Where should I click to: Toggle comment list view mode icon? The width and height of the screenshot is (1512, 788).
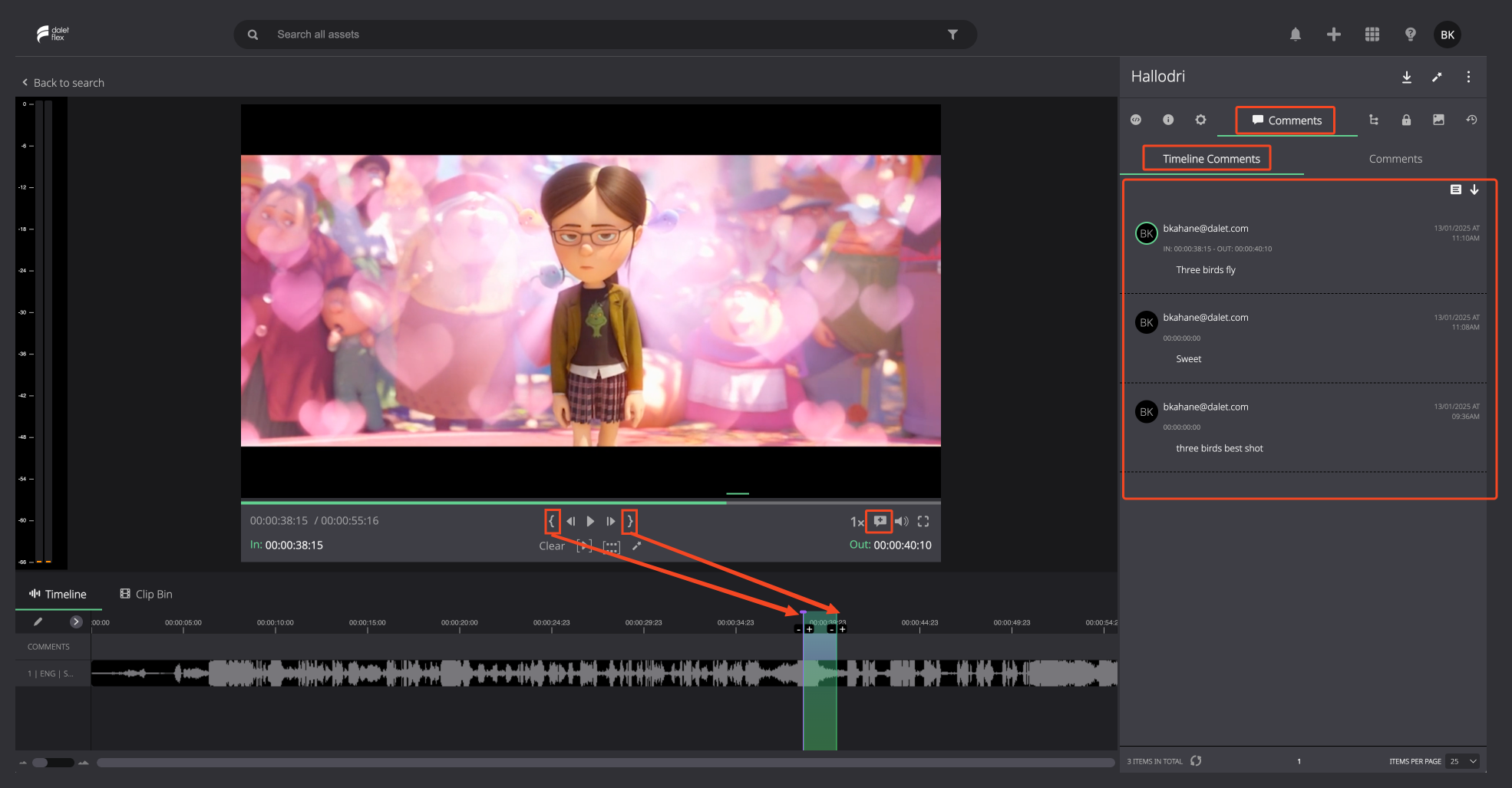[x=1455, y=190]
